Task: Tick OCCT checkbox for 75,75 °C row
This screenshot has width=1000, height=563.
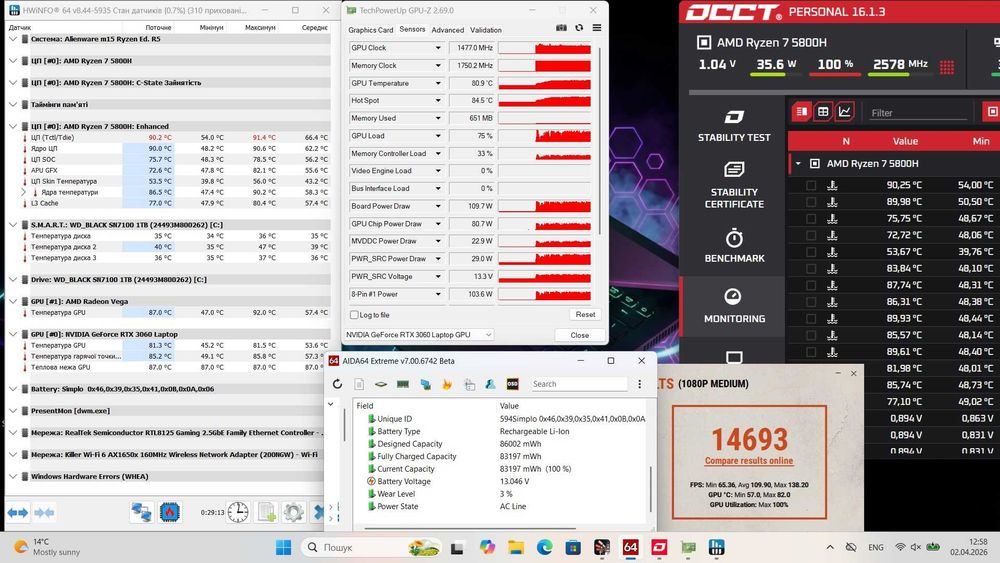Action: point(811,218)
